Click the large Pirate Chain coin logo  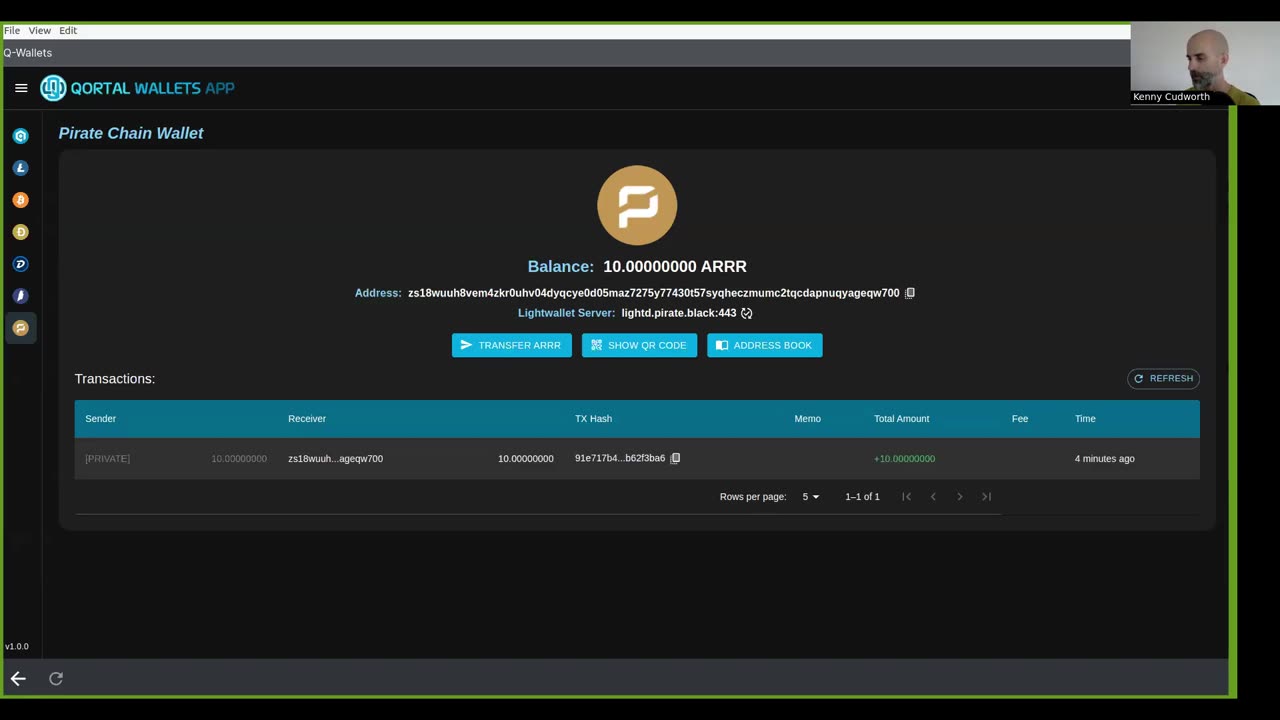[x=637, y=205]
